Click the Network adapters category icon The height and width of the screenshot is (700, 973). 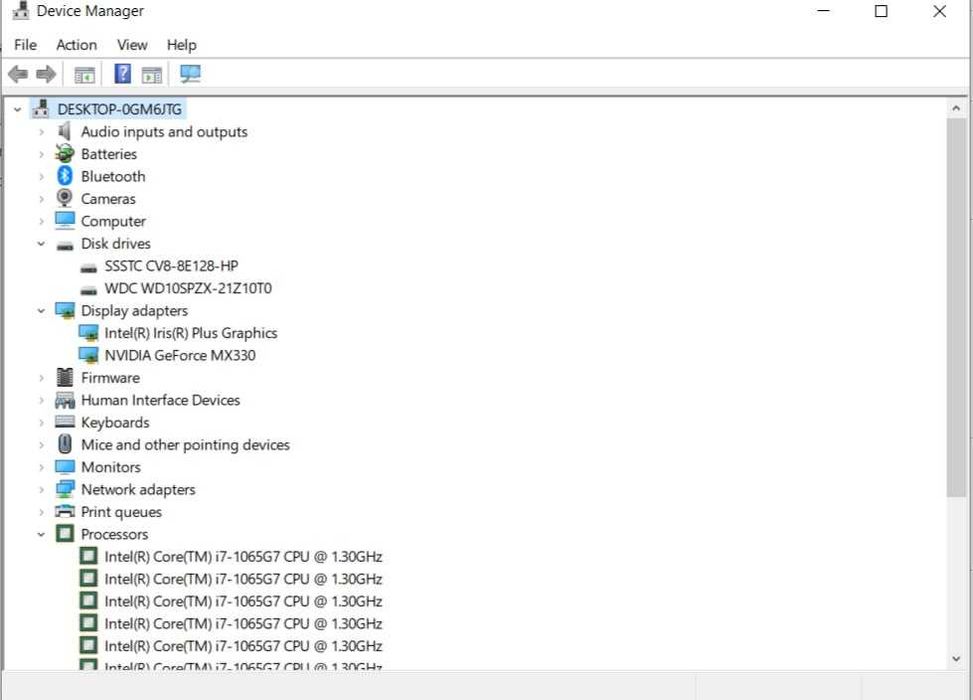pyautogui.click(x=65, y=490)
